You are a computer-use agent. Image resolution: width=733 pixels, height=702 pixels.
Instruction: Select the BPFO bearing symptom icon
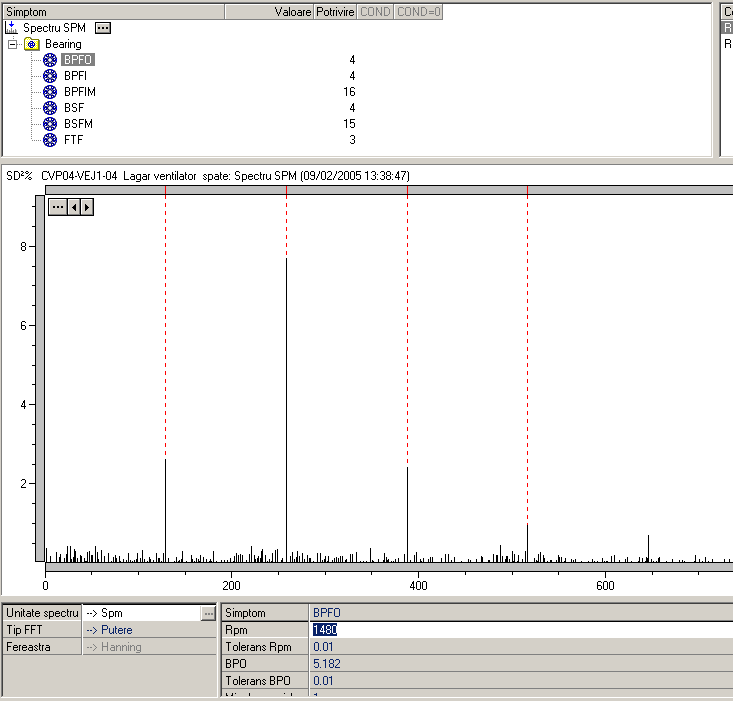tap(50, 60)
